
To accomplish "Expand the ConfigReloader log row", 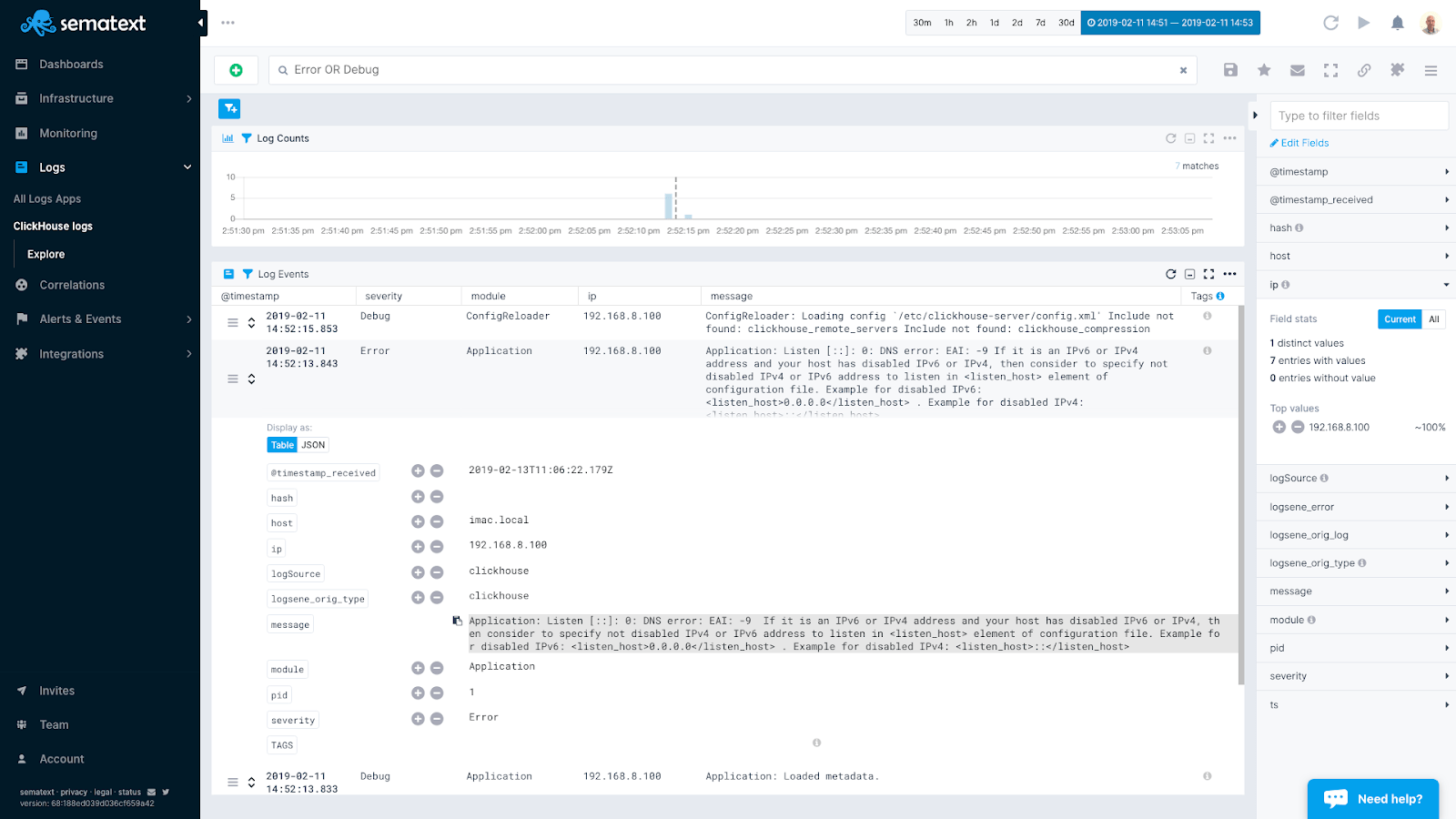I will (251, 323).
